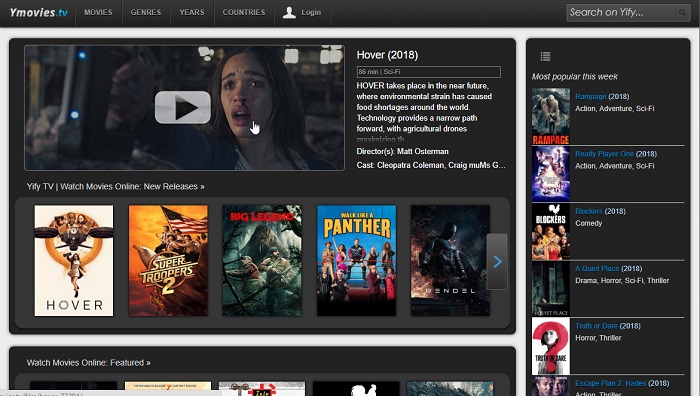Click 'Action, Adventure, Sci-Fi' genres under Rampage
Viewport: 700px width, 396px height.
615,108
